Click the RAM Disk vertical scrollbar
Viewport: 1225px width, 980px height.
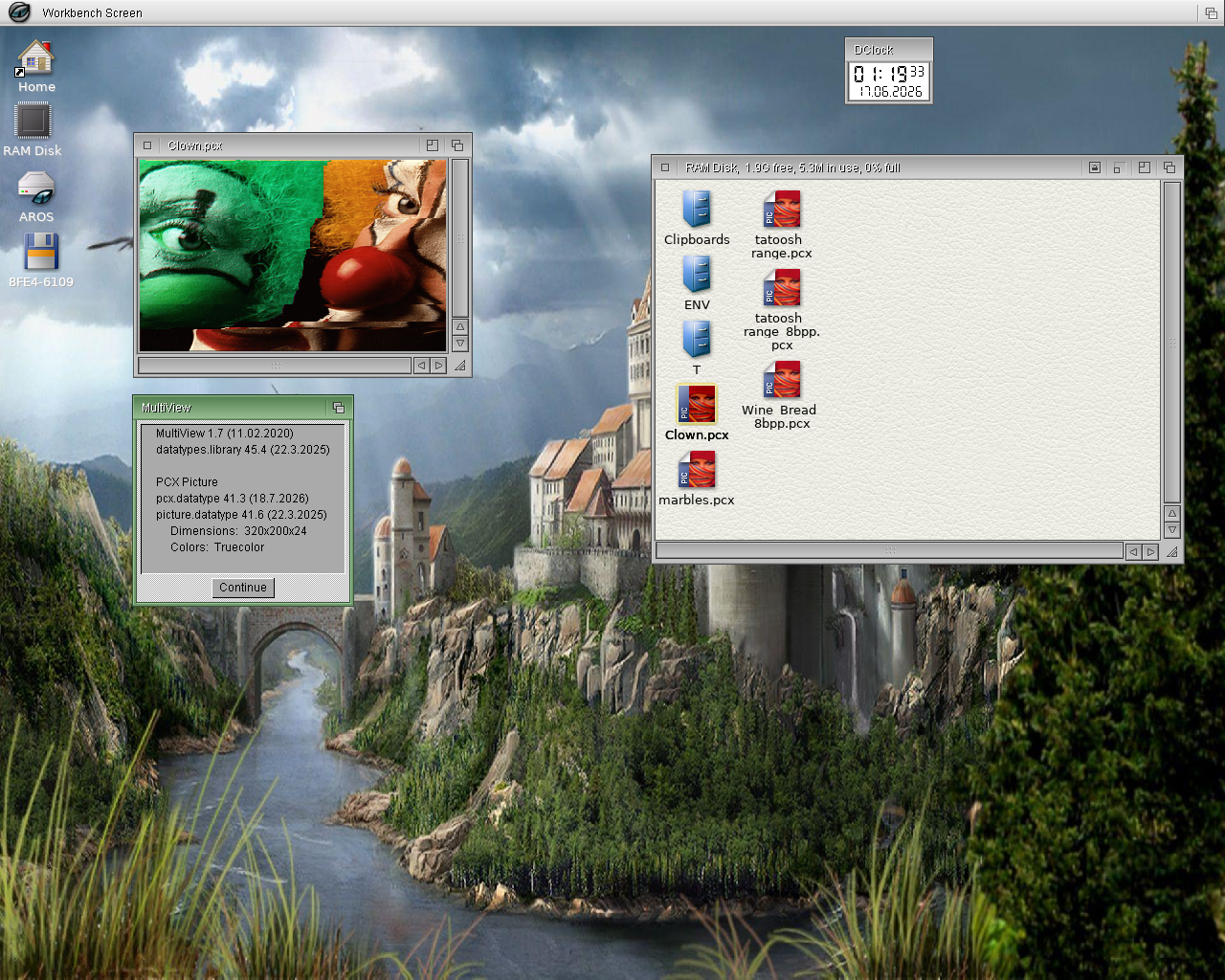1172,342
